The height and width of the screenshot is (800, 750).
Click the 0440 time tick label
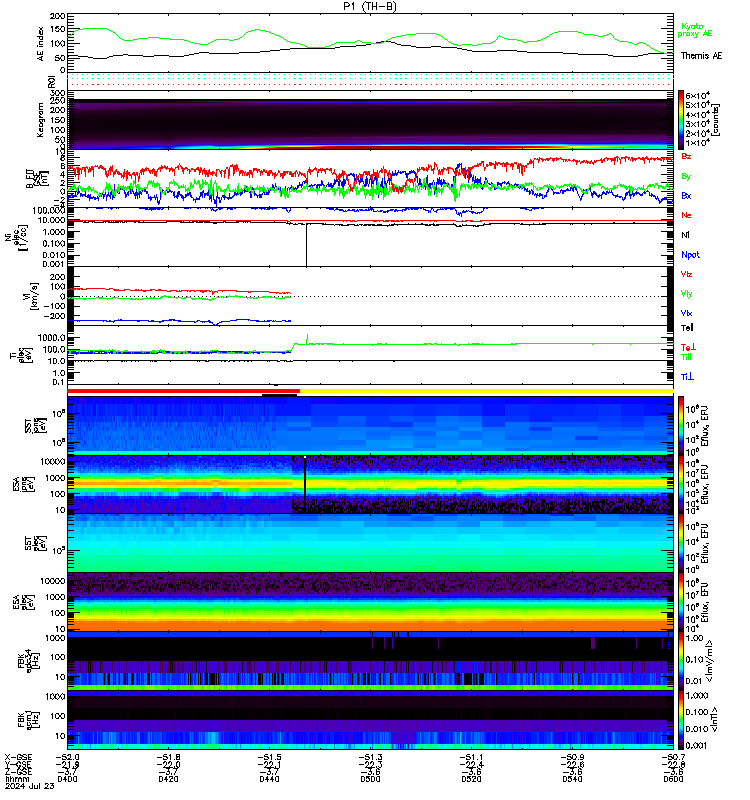(269, 779)
